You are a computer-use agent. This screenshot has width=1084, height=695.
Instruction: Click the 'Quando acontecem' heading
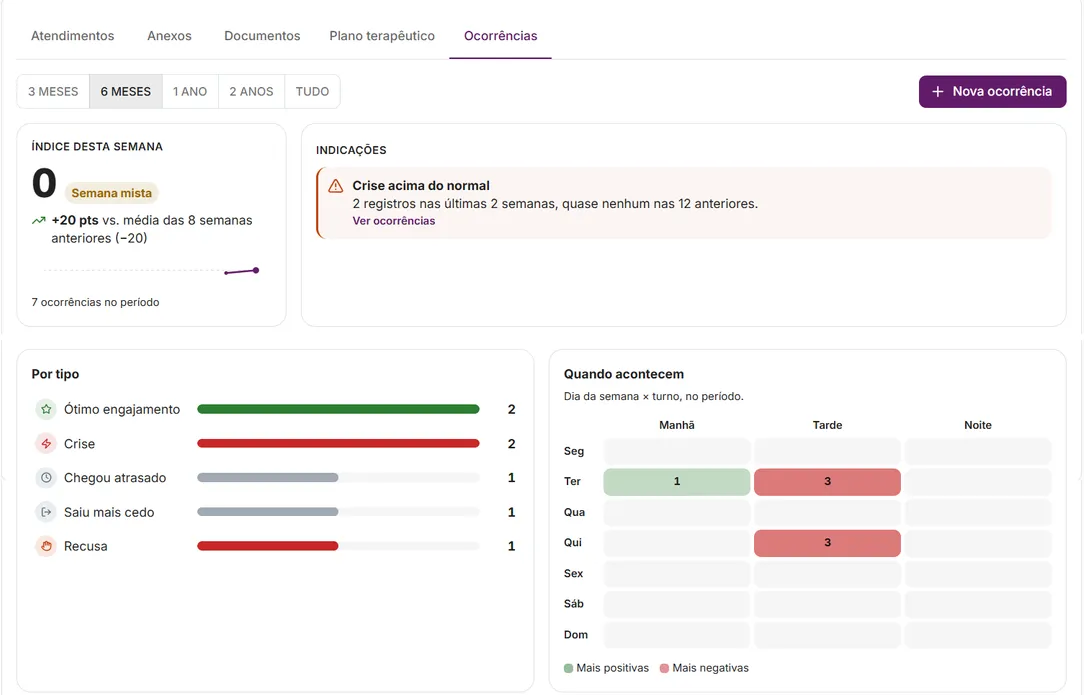pos(624,373)
